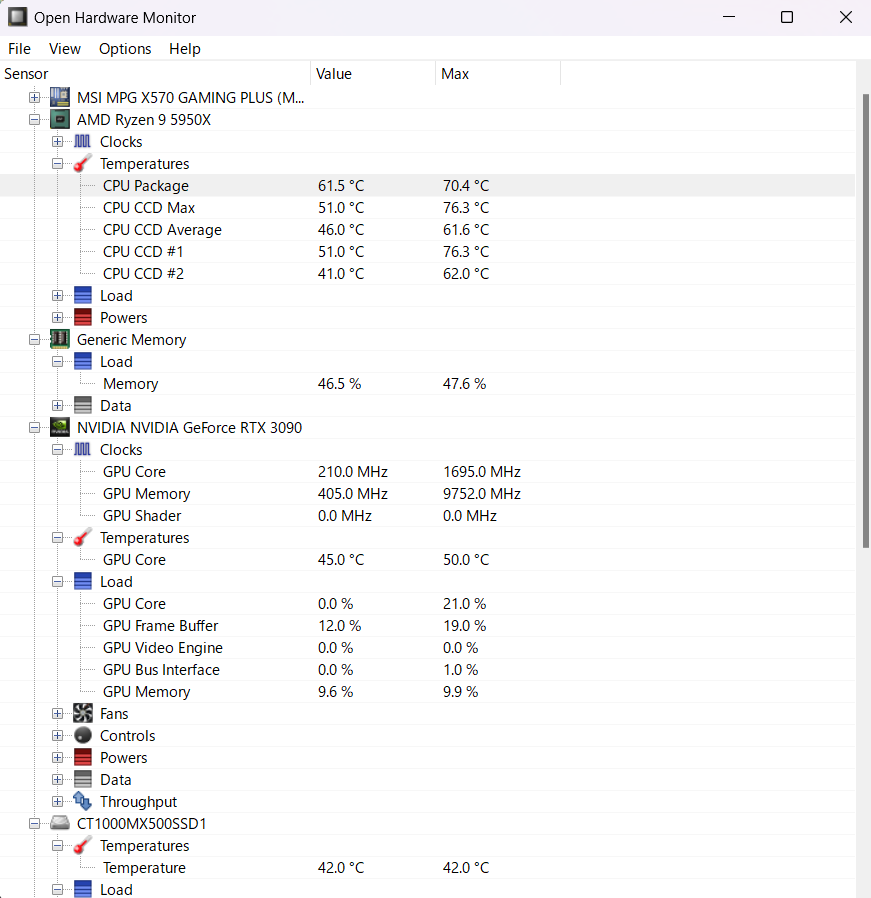Viewport: 871px width, 898px height.
Task: Open the Help menu
Action: [184, 49]
